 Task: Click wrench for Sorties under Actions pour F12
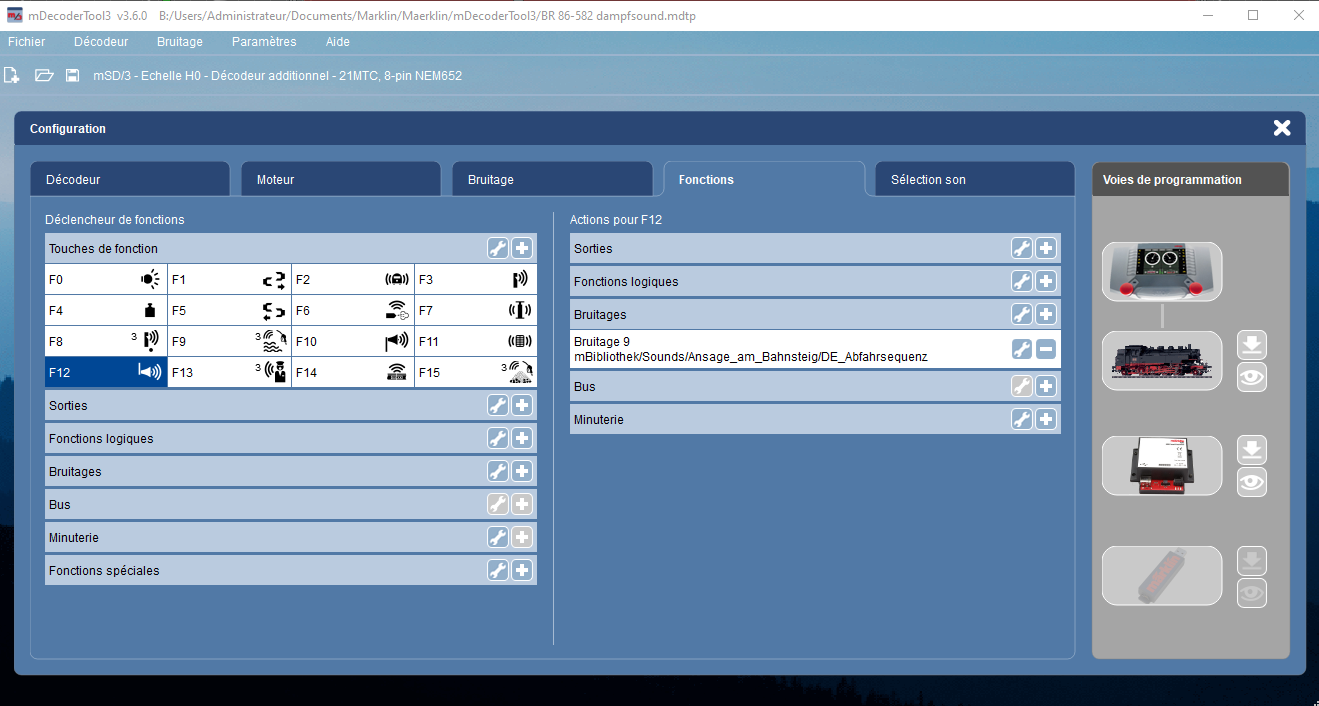point(1022,248)
